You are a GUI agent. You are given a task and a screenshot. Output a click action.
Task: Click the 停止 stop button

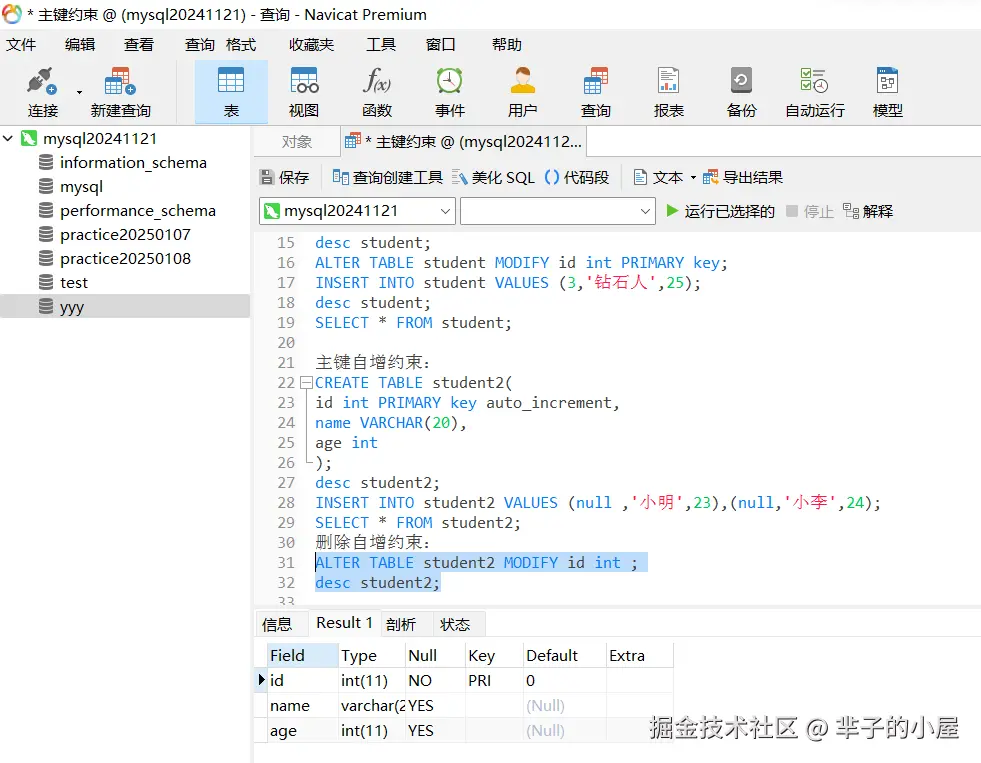click(810, 211)
